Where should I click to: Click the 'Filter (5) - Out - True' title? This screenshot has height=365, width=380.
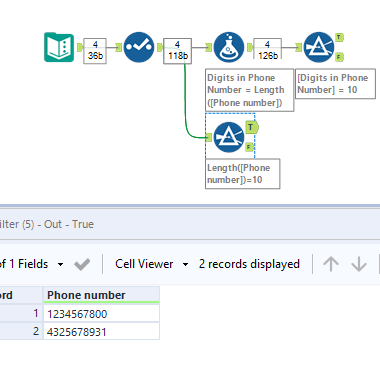(47, 224)
